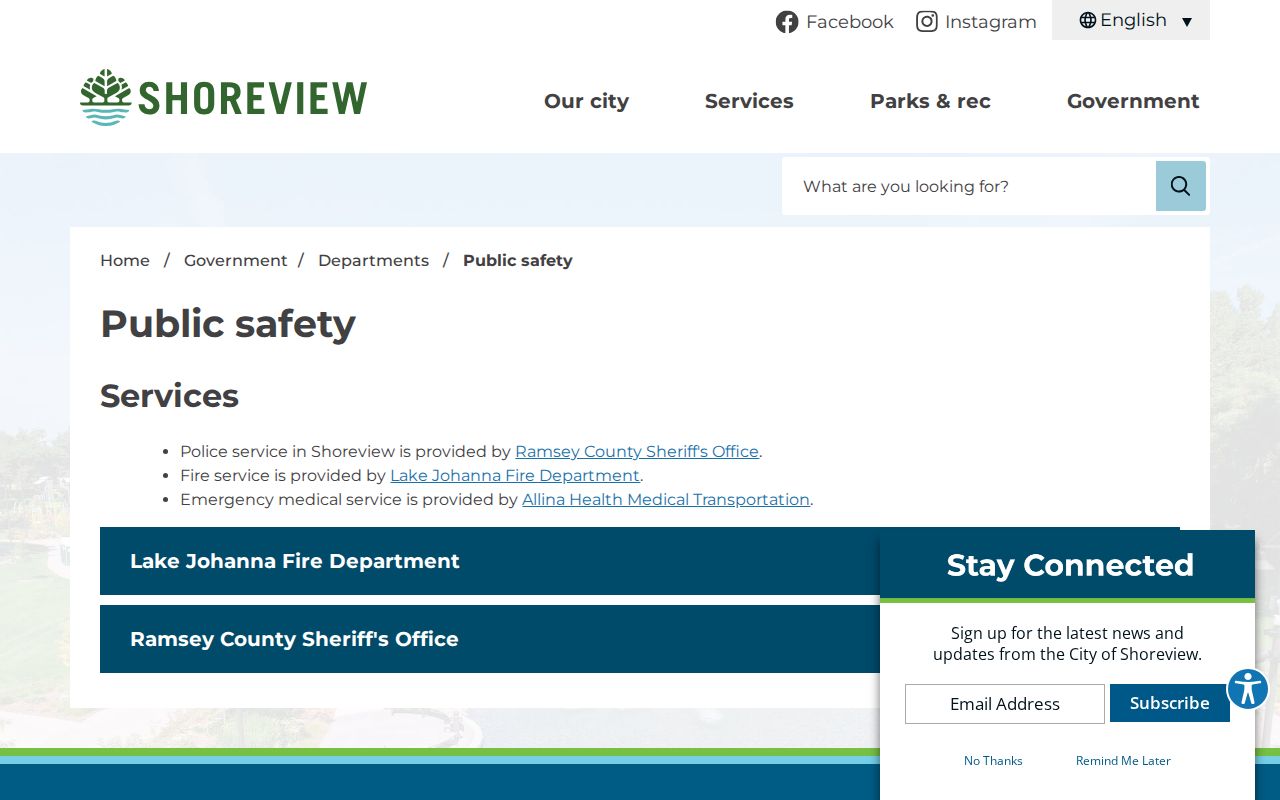The image size is (1280, 800).
Task: Open the Services menu
Action: (x=749, y=101)
